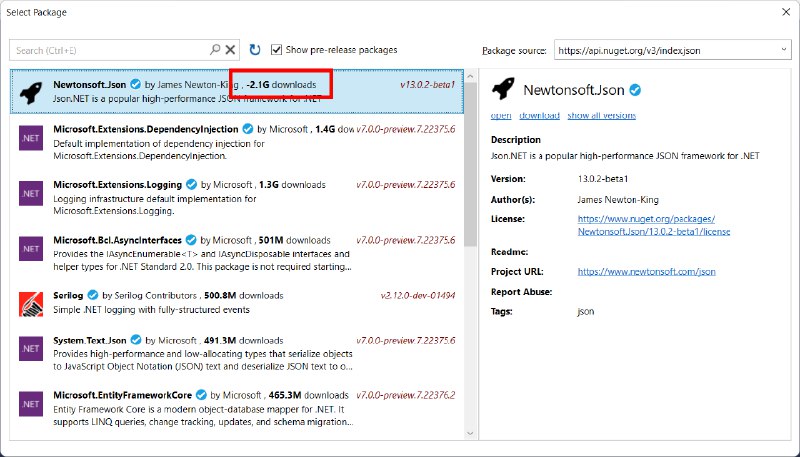Close the Select Package dialog
This screenshot has height=457, width=800.
[786, 12]
